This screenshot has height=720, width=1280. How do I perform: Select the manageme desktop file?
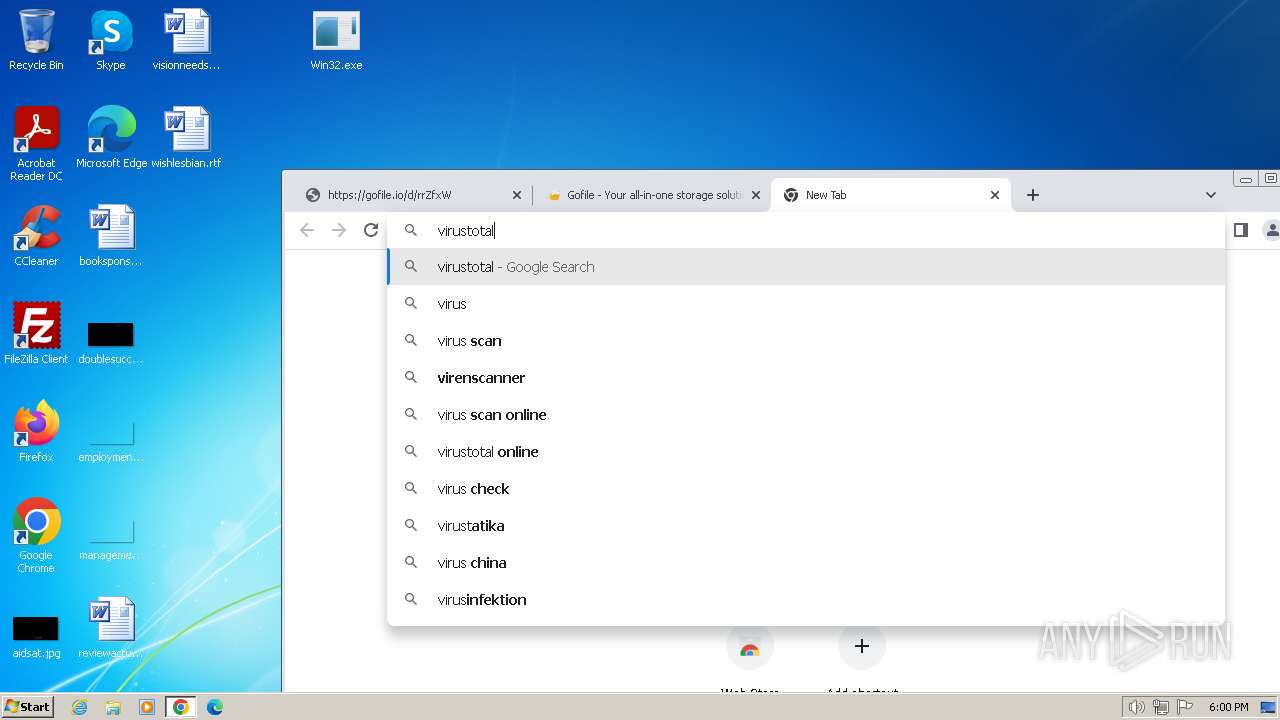(111, 538)
